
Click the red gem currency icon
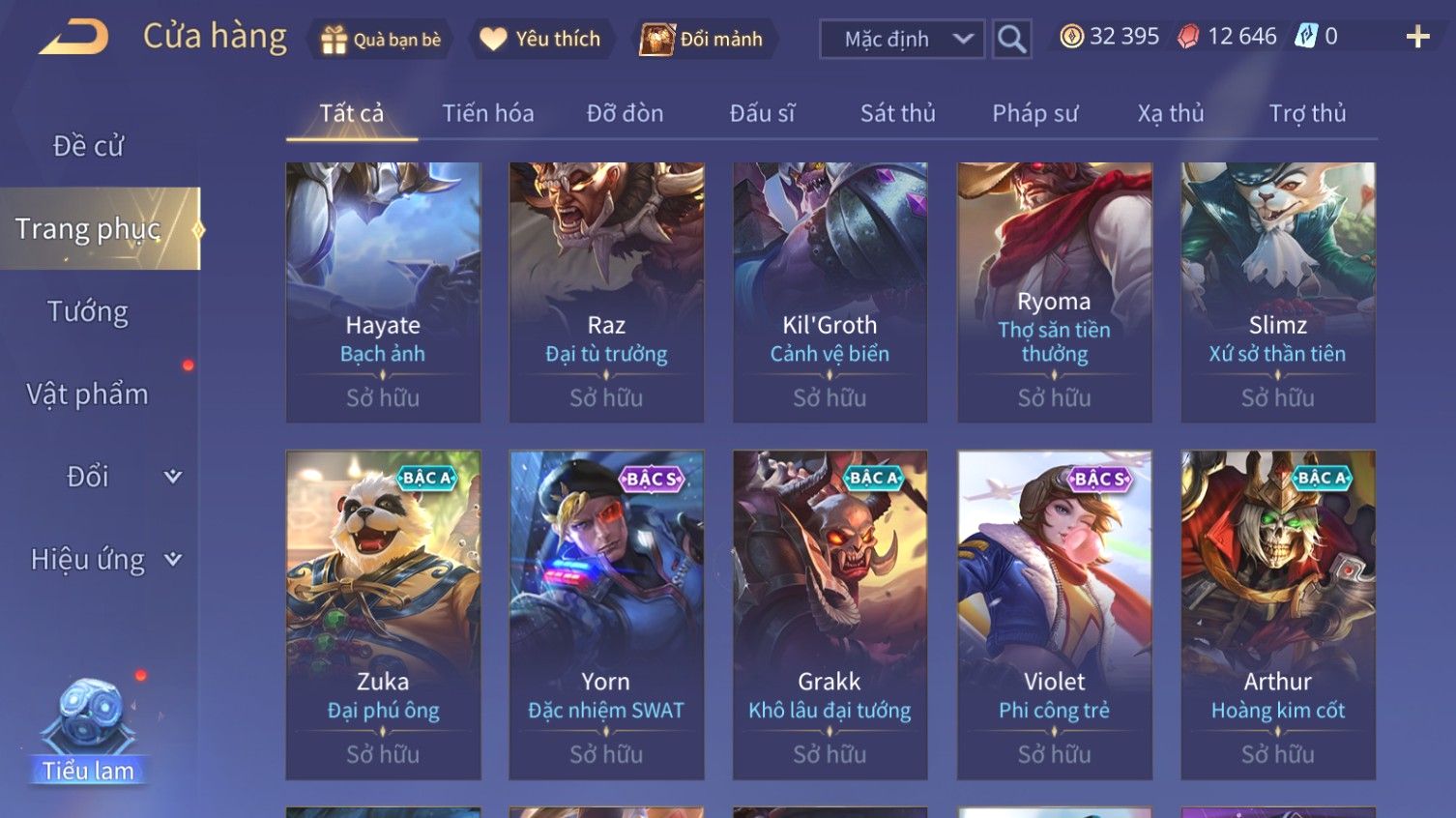click(1188, 37)
